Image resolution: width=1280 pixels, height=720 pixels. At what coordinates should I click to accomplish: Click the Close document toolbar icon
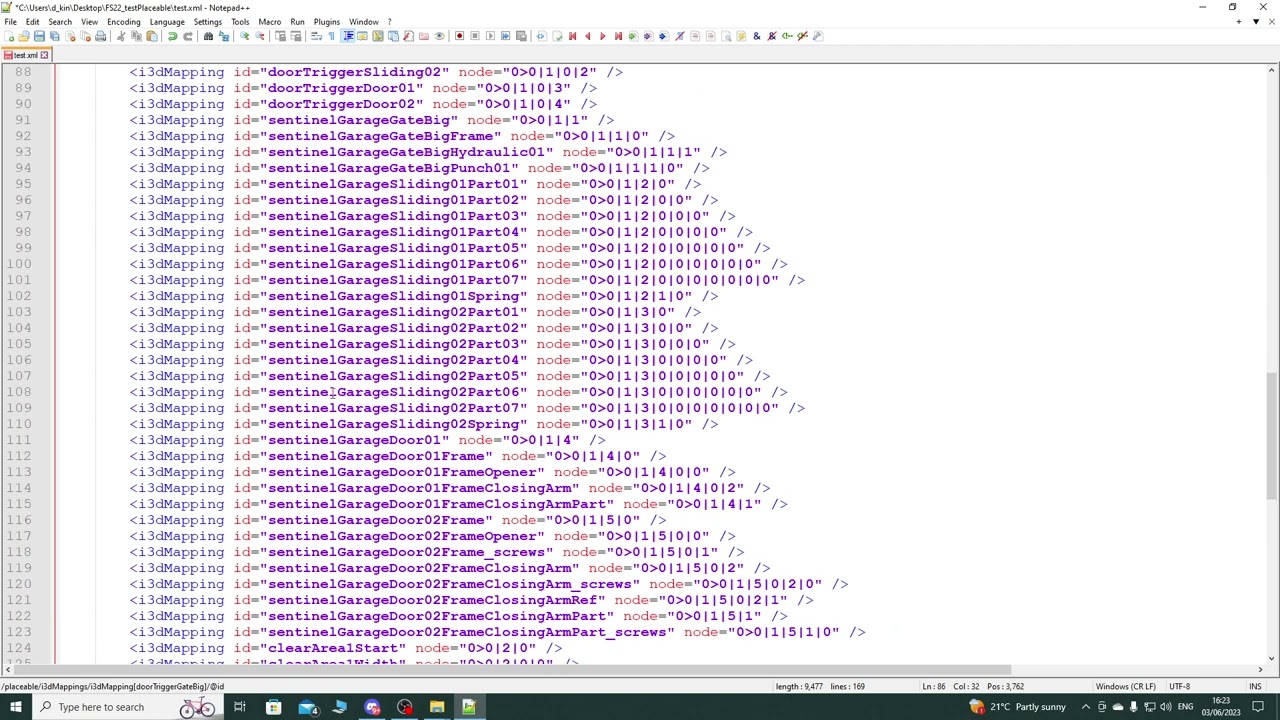[x=70, y=36]
